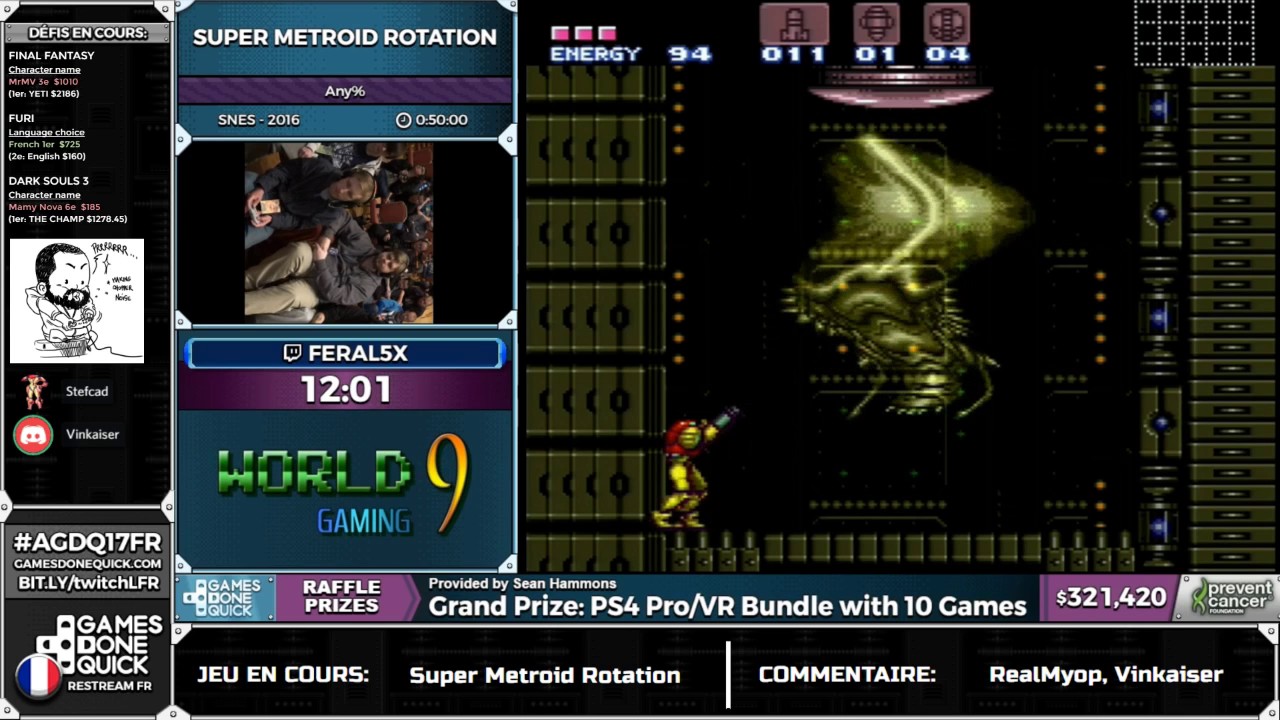Click the MrMV 3e $1010 entry
Image resolution: width=1280 pixels, height=720 pixels.
coord(43,82)
